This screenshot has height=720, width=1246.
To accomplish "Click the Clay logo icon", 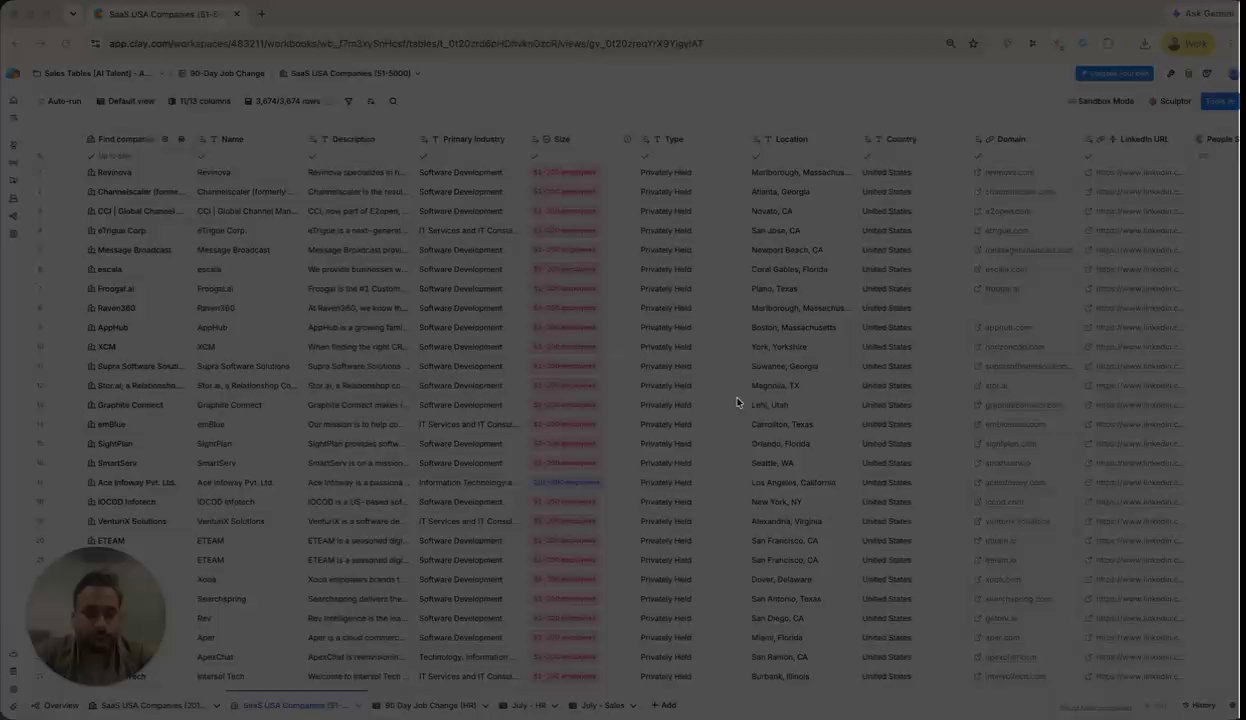I will coord(13,73).
